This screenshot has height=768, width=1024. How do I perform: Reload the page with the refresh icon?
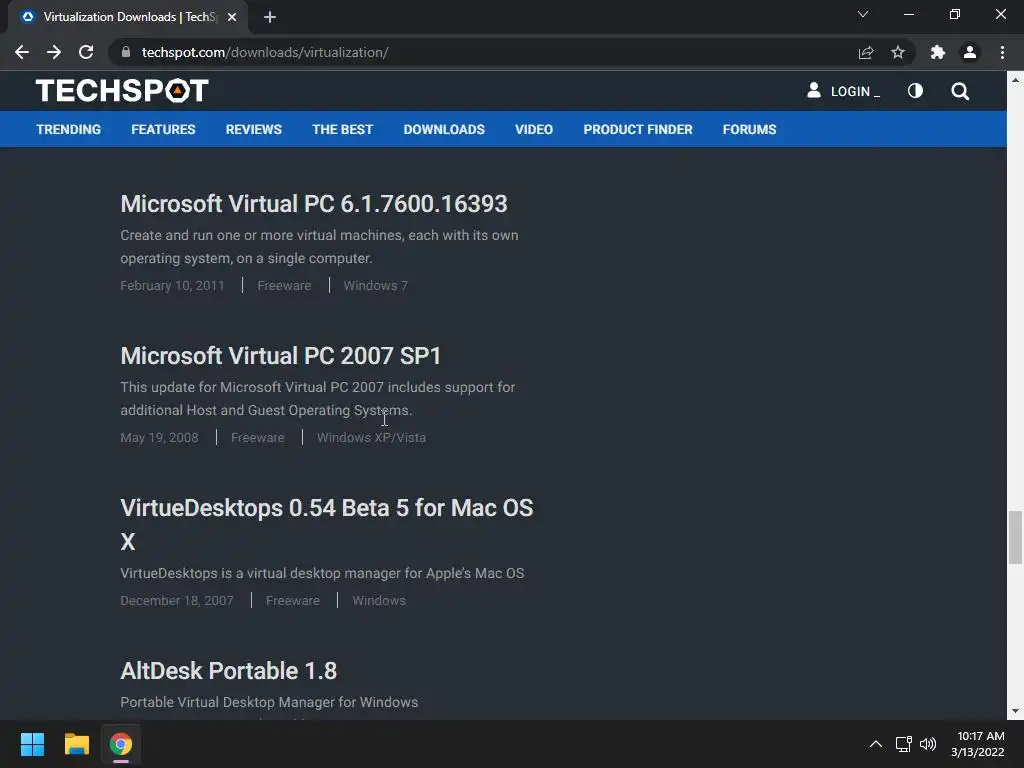[86, 52]
